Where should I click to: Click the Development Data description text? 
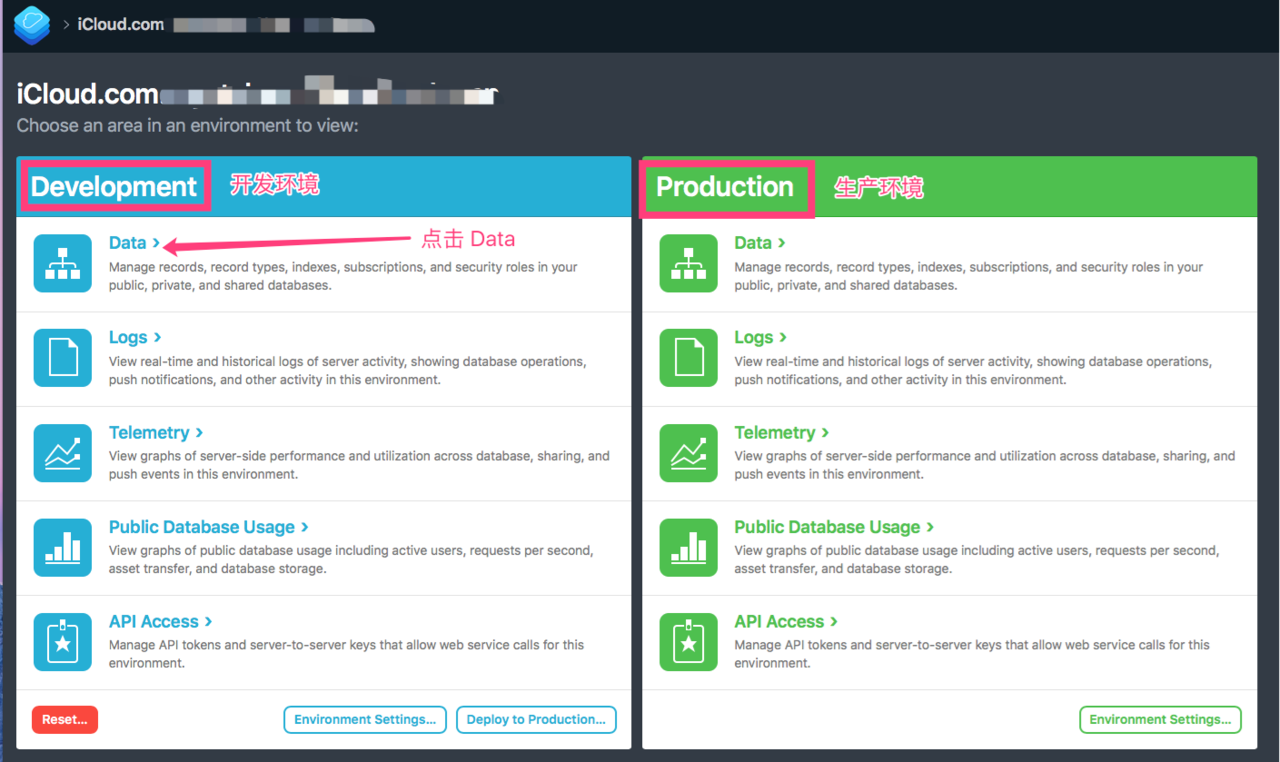point(343,276)
